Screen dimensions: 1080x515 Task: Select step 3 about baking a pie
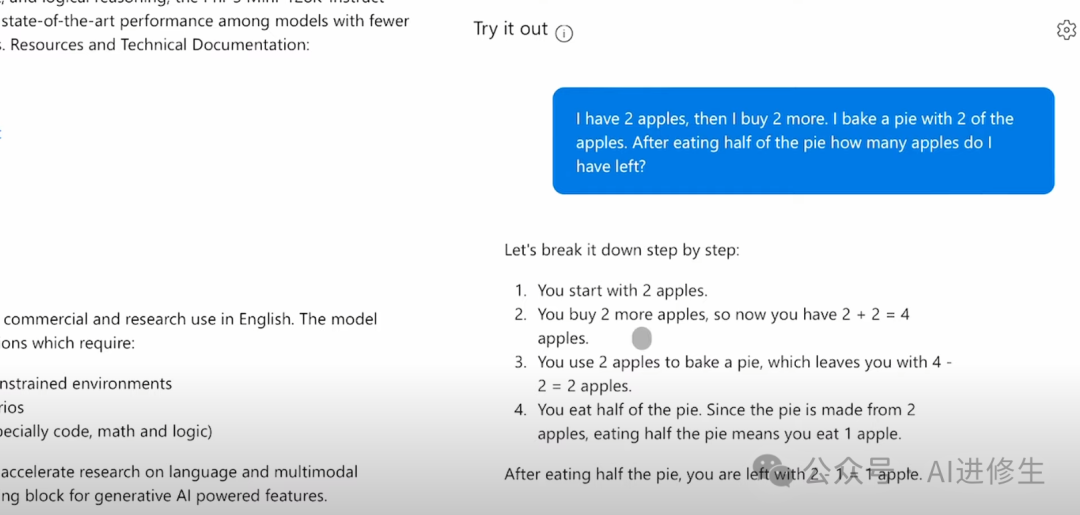[x=733, y=374]
